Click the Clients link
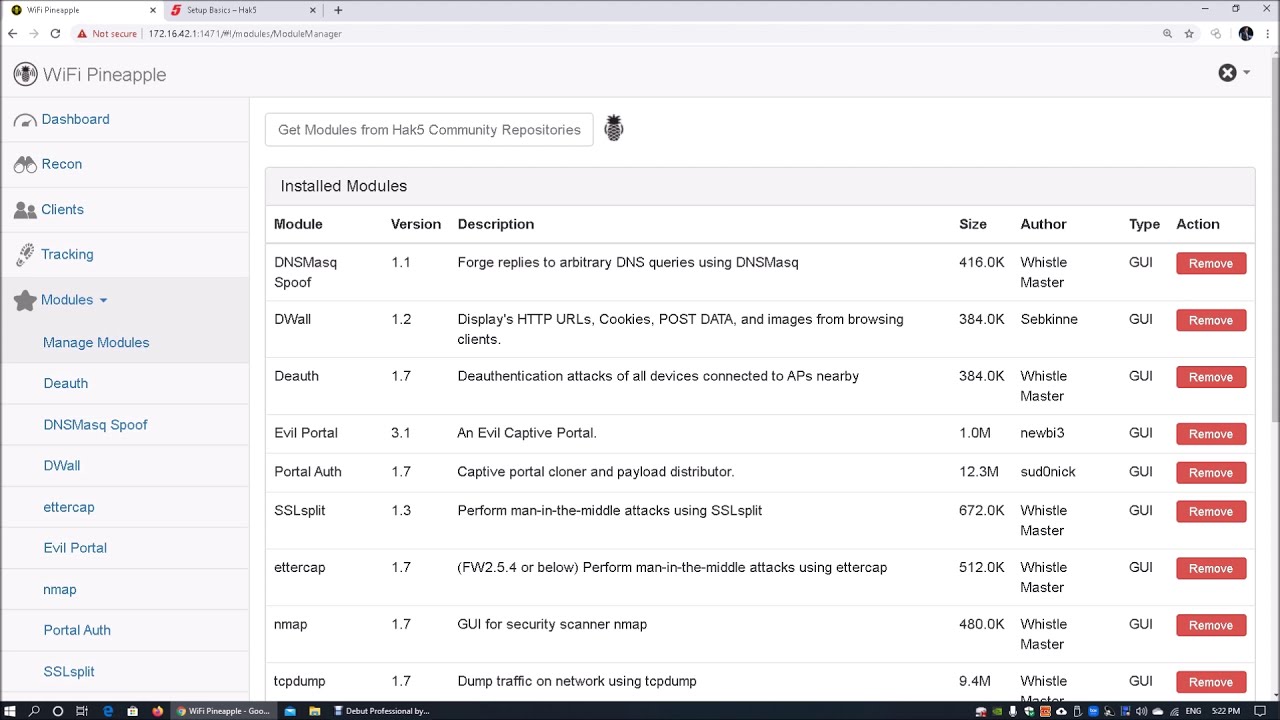 coord(62,209)
